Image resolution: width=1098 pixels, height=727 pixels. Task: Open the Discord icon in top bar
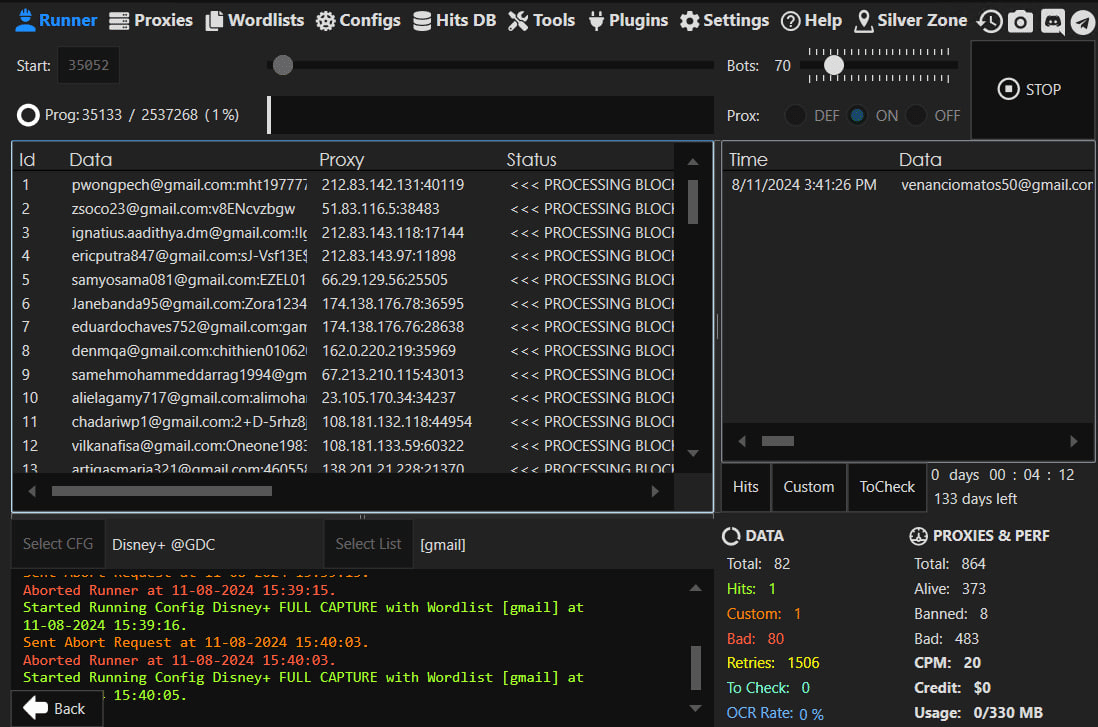[x=1052, y=22]
